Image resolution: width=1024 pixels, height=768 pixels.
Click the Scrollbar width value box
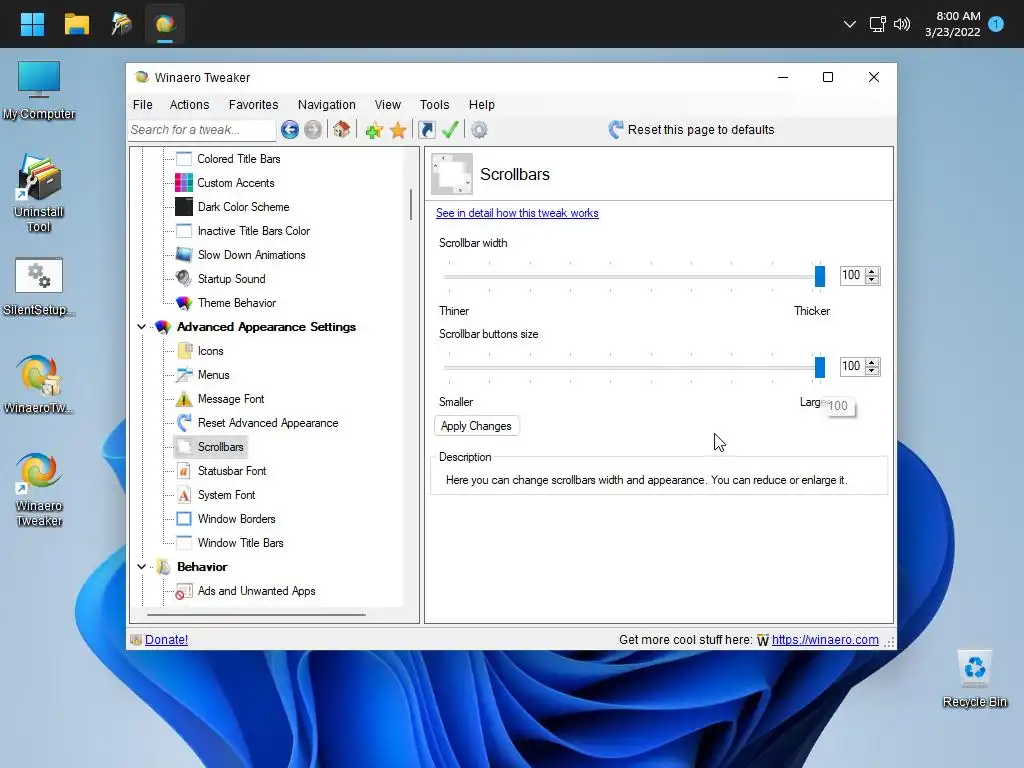click(x=852, y=276)
